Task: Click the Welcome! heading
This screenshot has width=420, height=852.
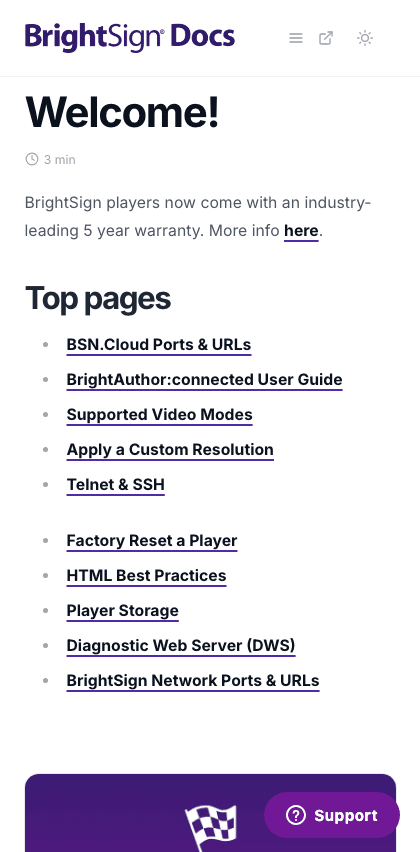Action: [x=122, y=111]
